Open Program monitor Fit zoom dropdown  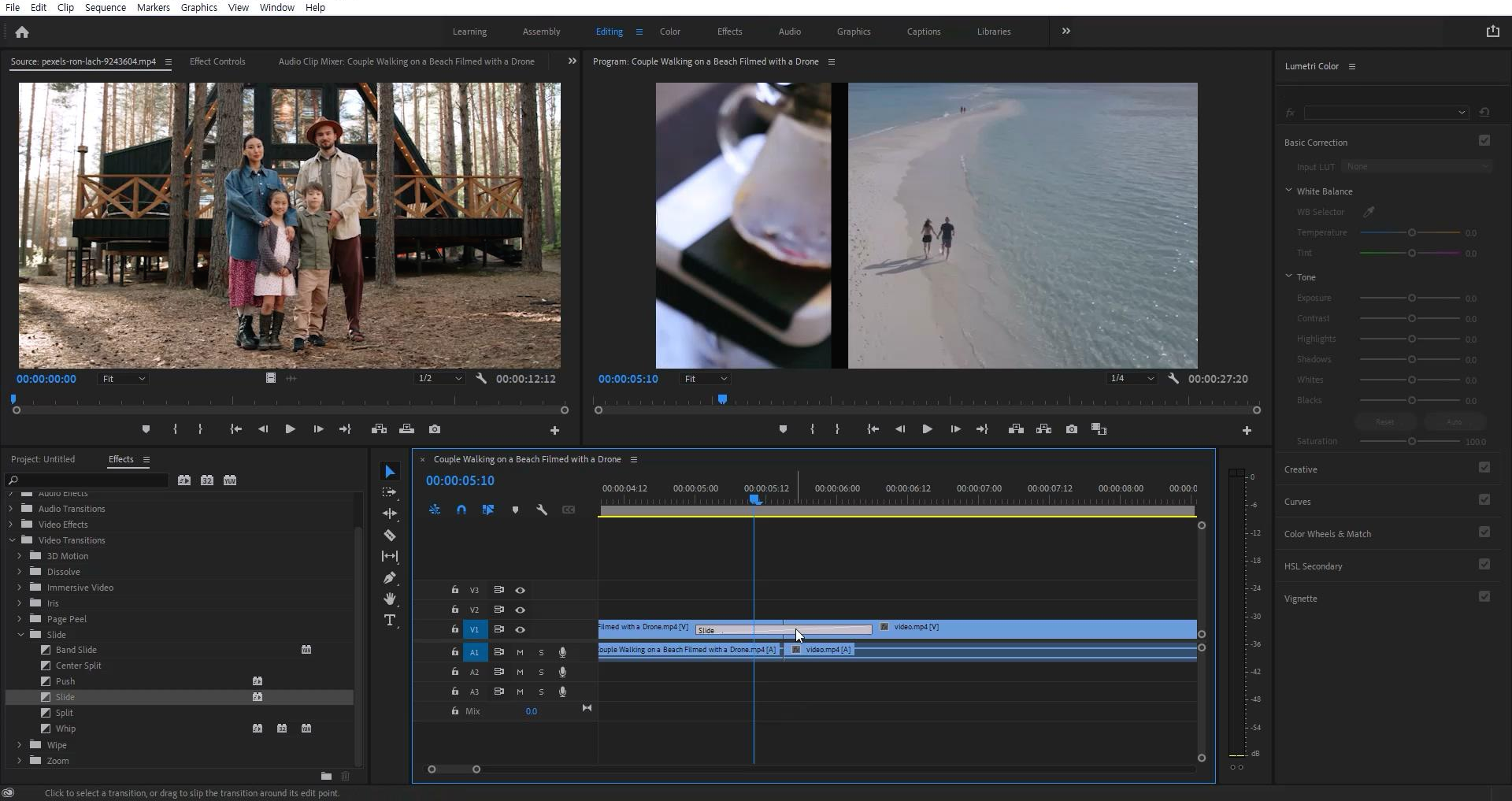coord(706,379)
